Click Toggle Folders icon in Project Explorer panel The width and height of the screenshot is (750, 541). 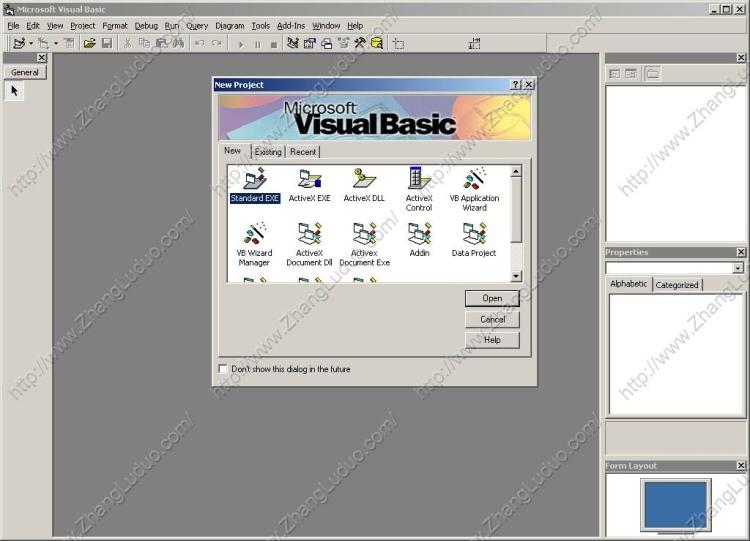(652, 74)
